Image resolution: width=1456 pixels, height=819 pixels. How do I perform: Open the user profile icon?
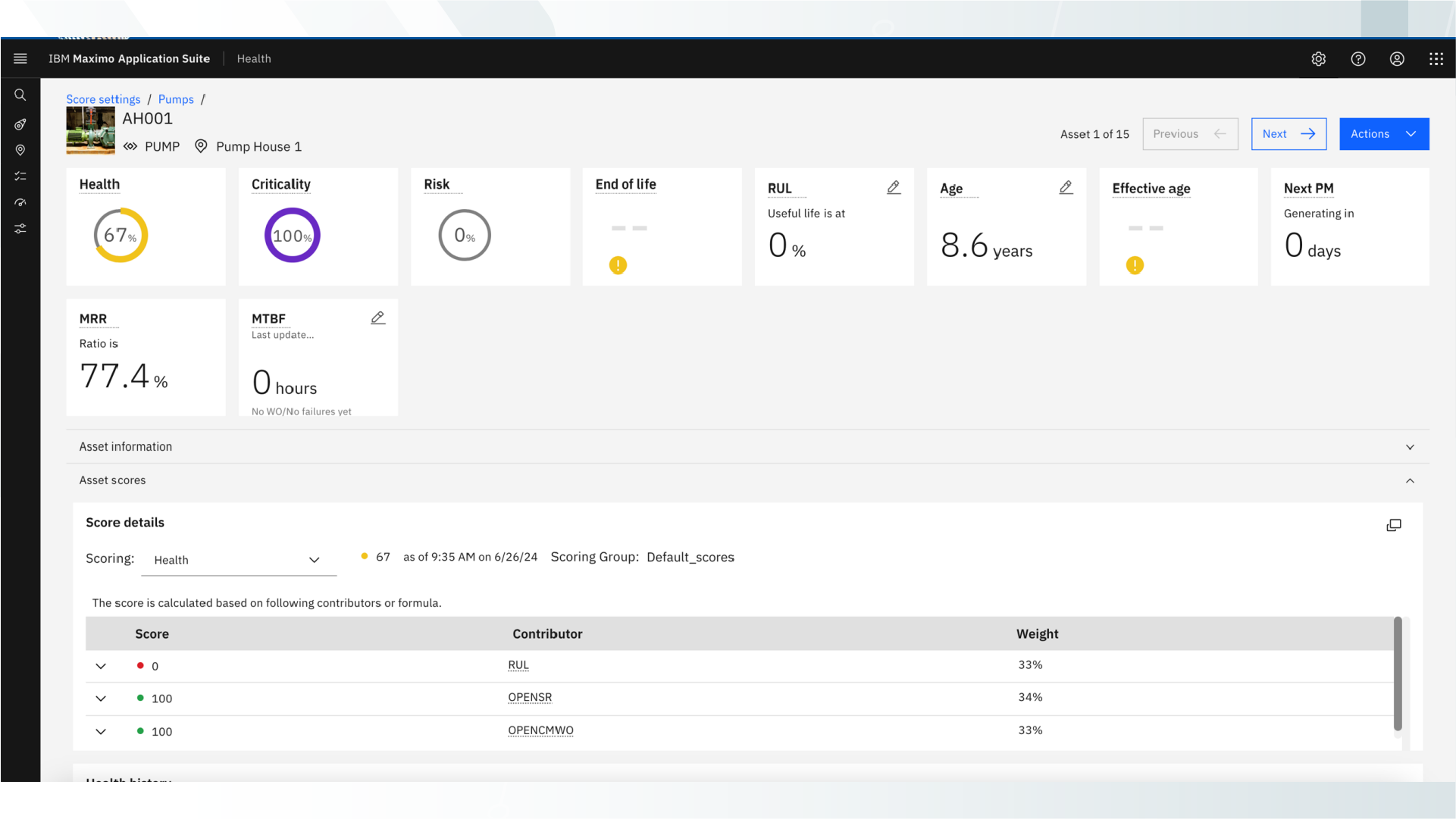click(1397, 59)
